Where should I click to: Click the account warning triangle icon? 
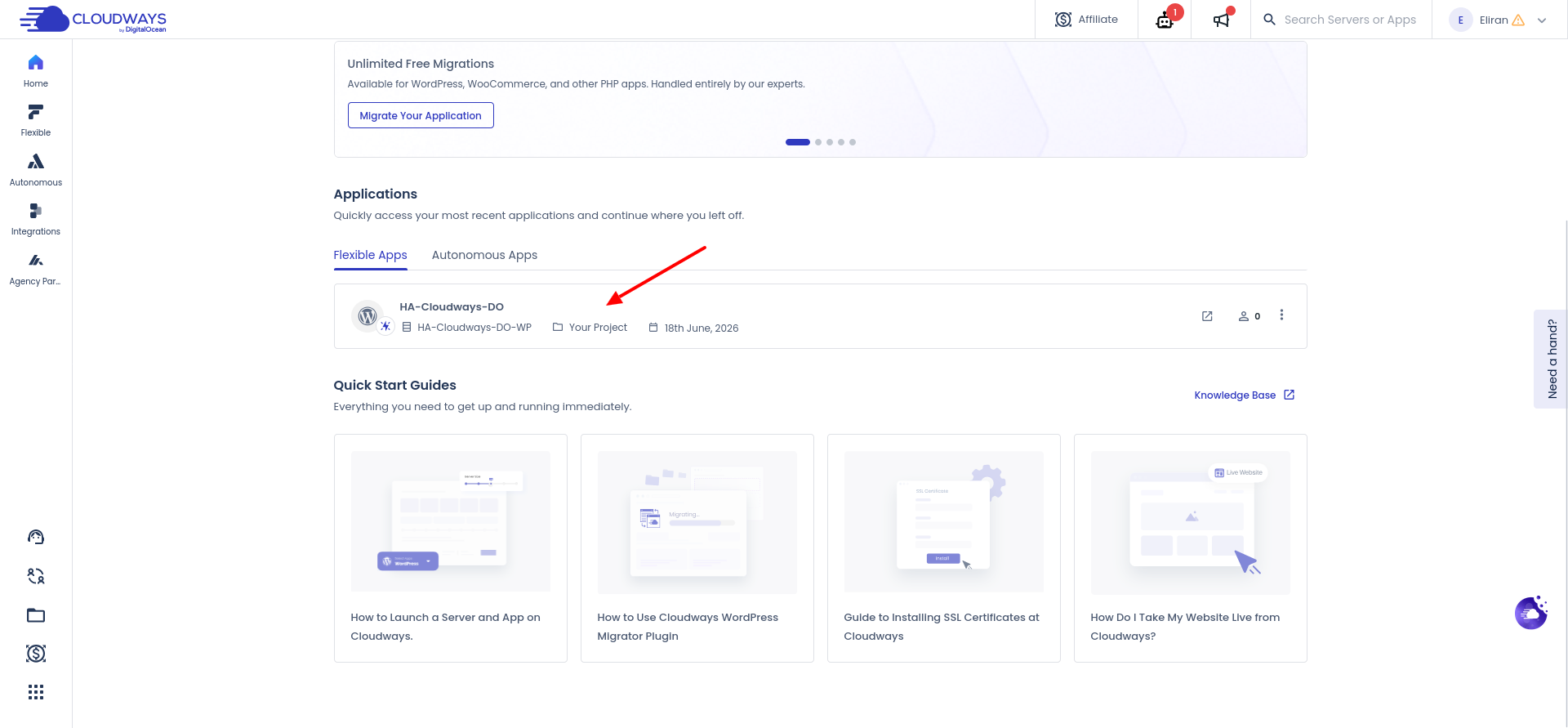[1518, 20]
